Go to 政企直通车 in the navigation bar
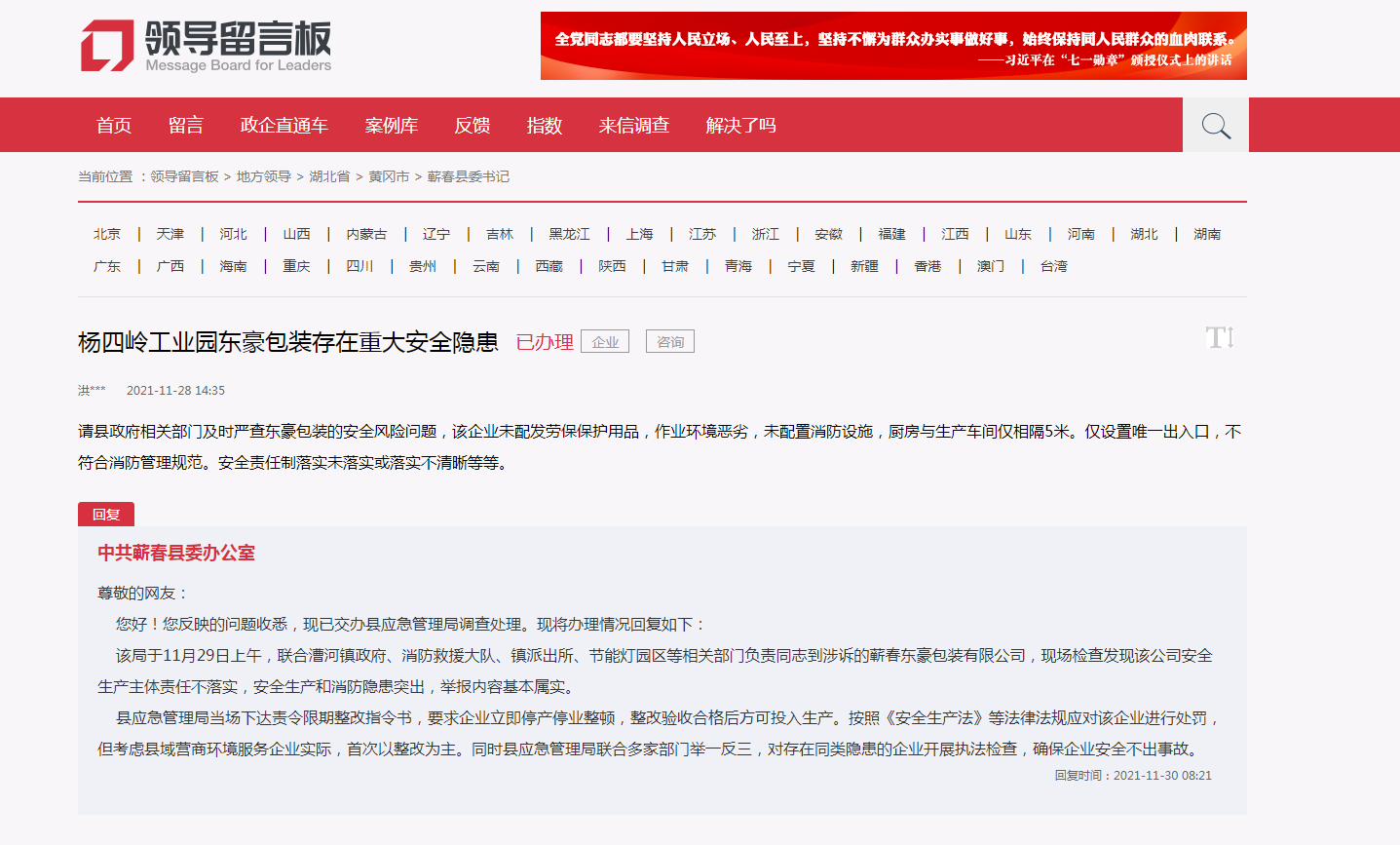 [284, 126]
